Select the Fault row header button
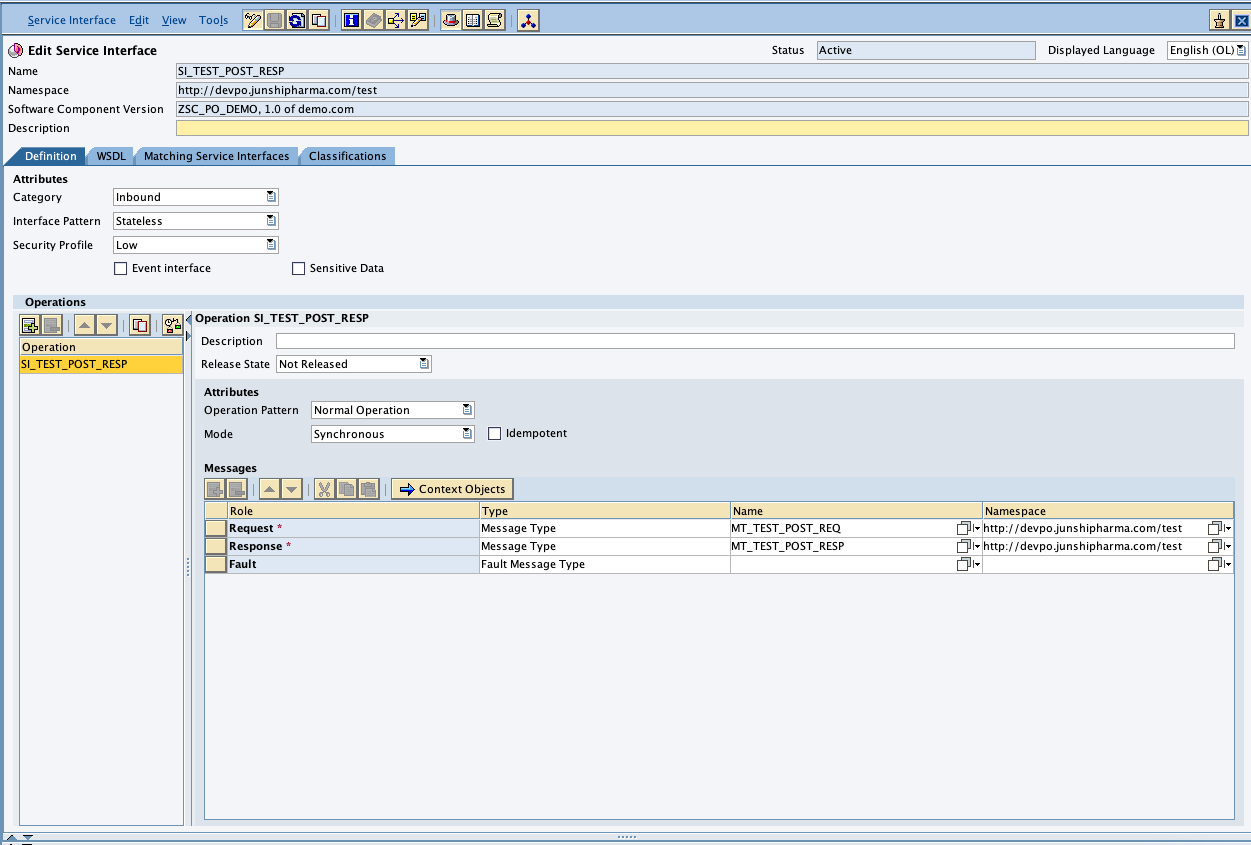This screenshot has height=845, width=1251. pos(216,564)
